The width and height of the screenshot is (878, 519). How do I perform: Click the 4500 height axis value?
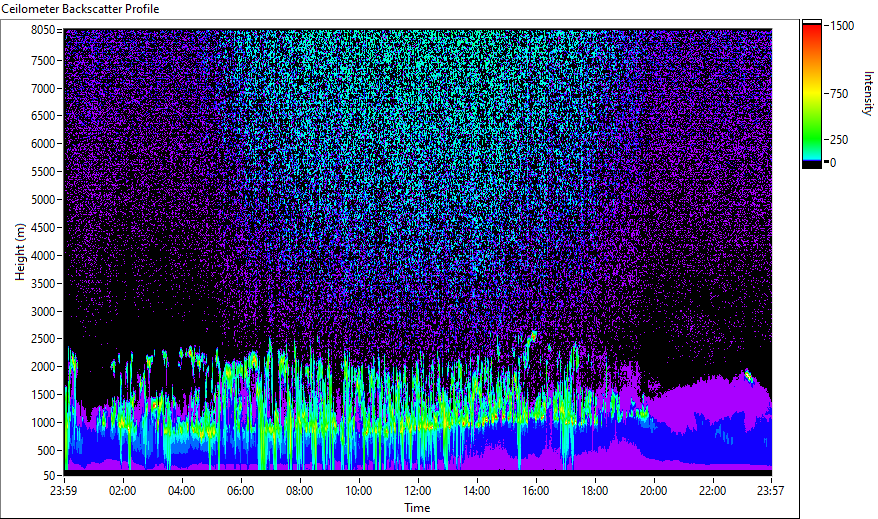[43, 228]
